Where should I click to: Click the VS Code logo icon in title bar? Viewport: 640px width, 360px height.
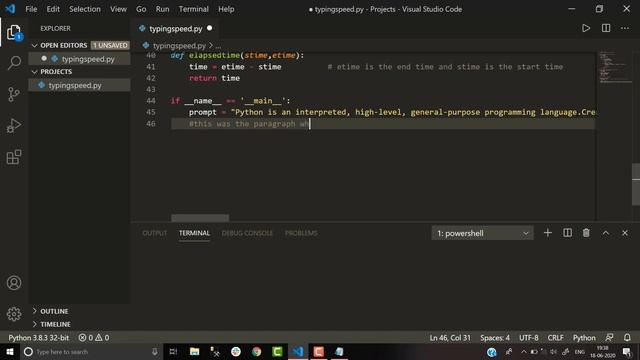click(10, 9)
